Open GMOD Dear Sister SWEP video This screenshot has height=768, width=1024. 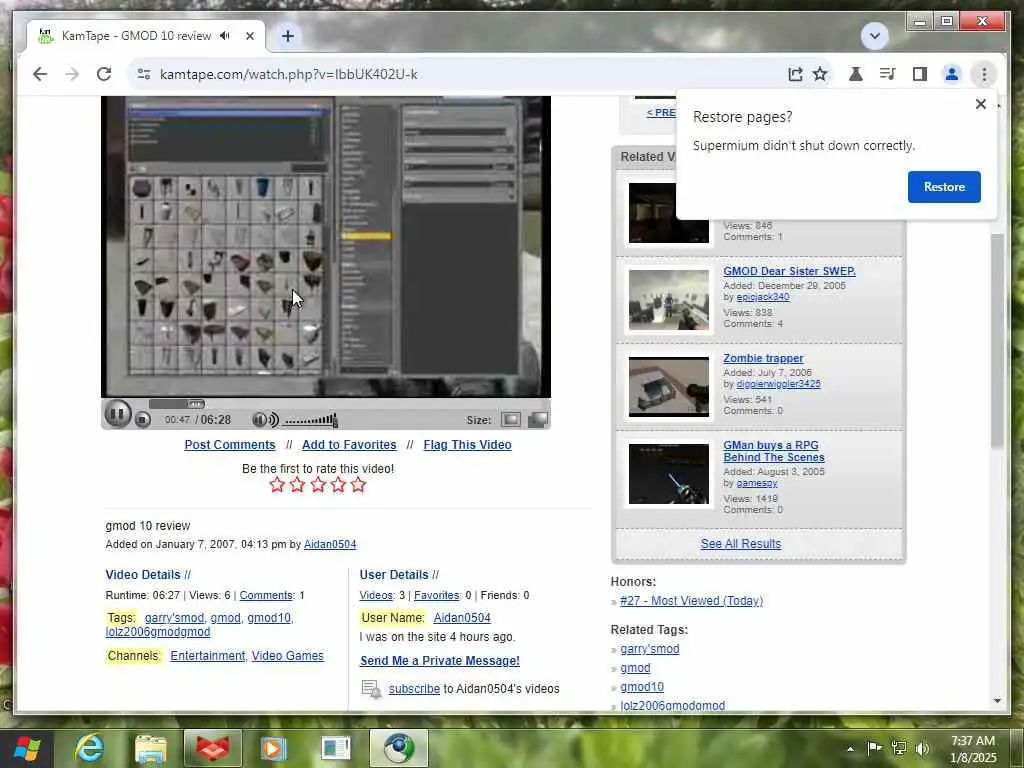(789, 271)
